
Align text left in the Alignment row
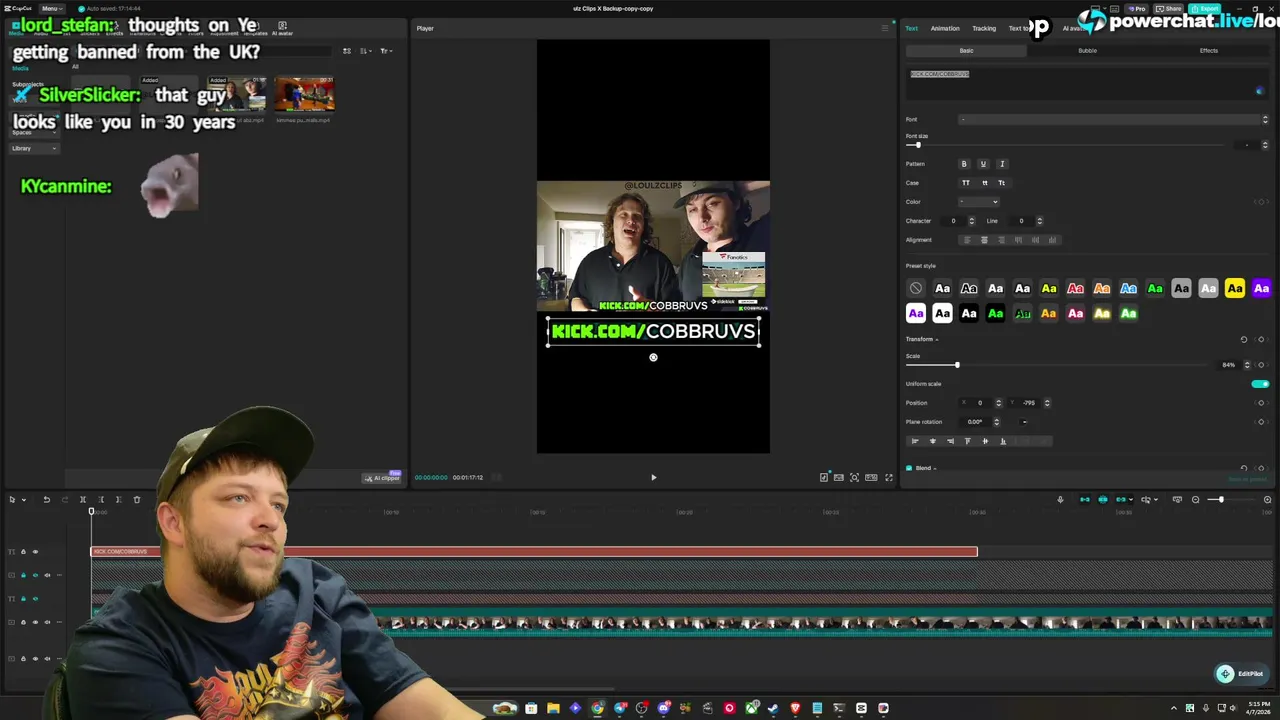point(967,240)
